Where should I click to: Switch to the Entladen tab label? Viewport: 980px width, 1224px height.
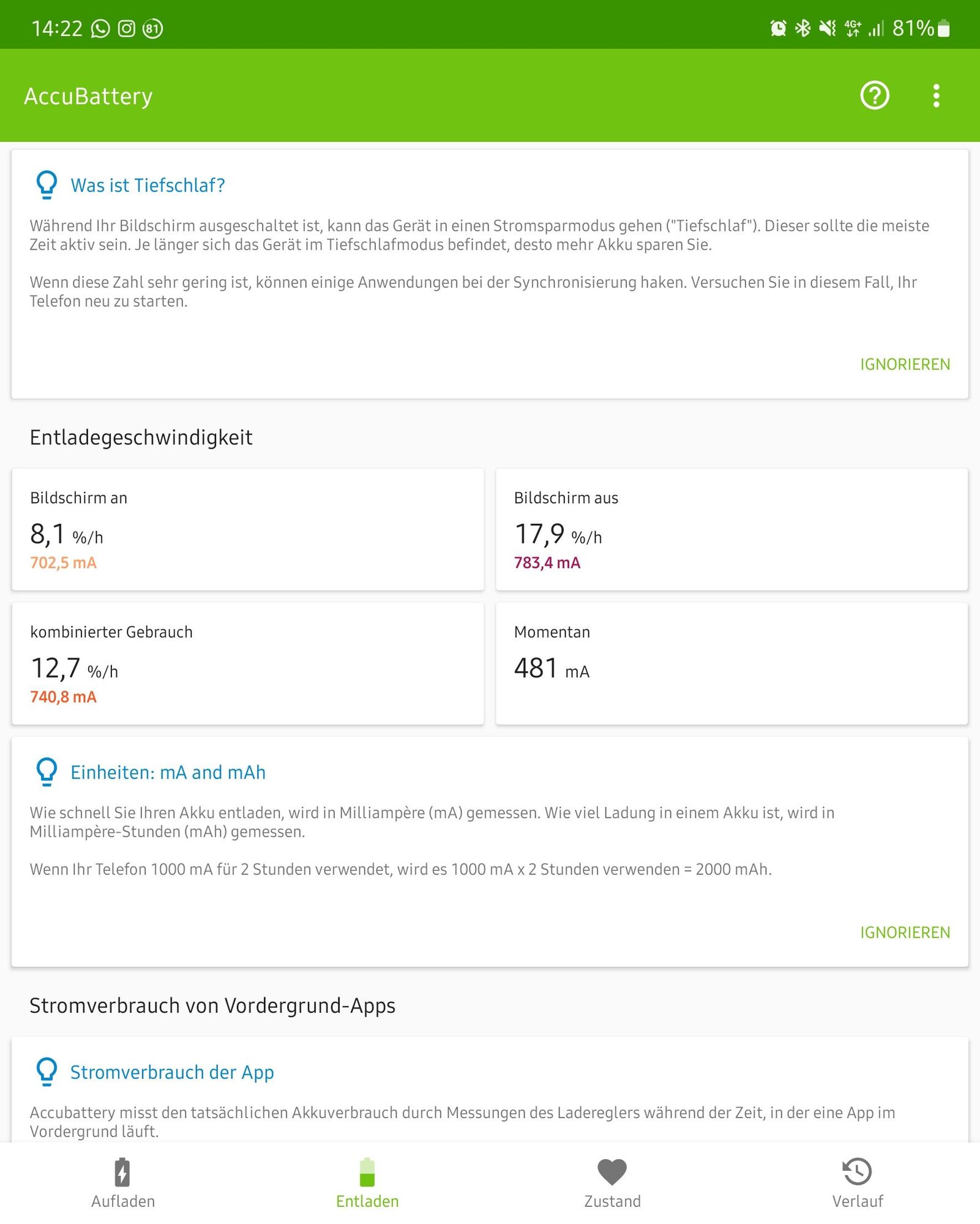tap(367, 1201)
